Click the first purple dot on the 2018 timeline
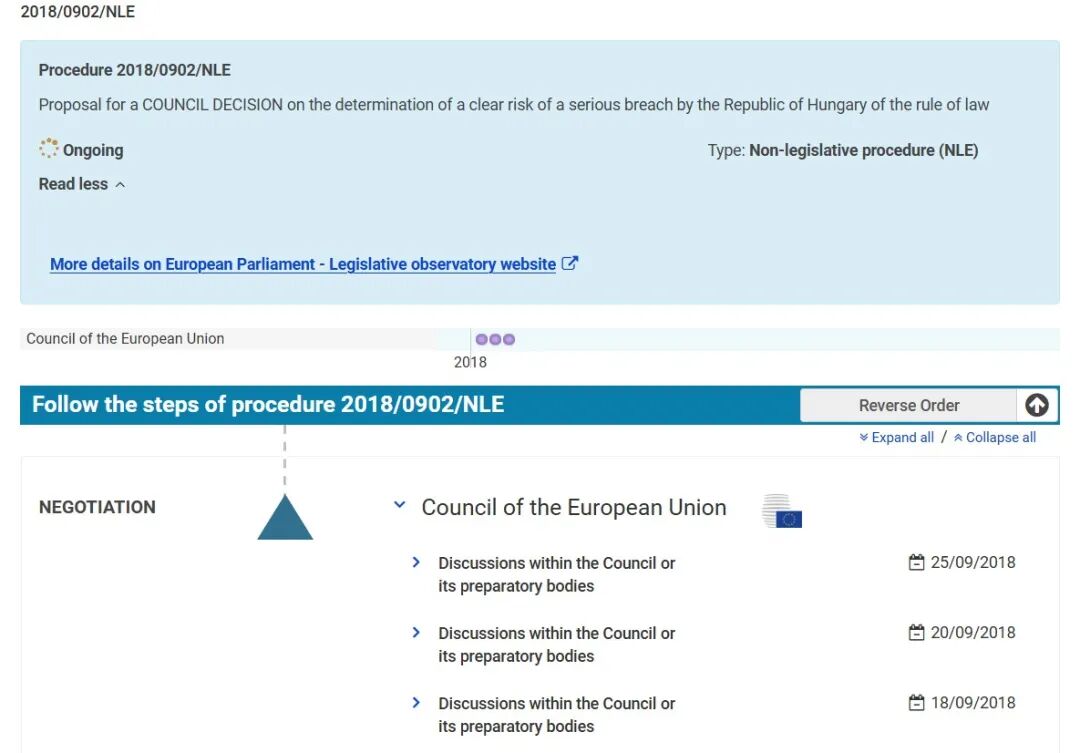The width and height of the screenshot is (1080, 753). pos(481,339)
